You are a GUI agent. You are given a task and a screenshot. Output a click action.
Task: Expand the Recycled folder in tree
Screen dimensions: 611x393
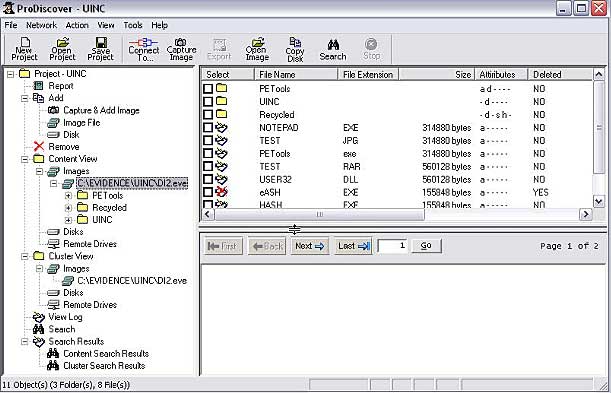69,208
